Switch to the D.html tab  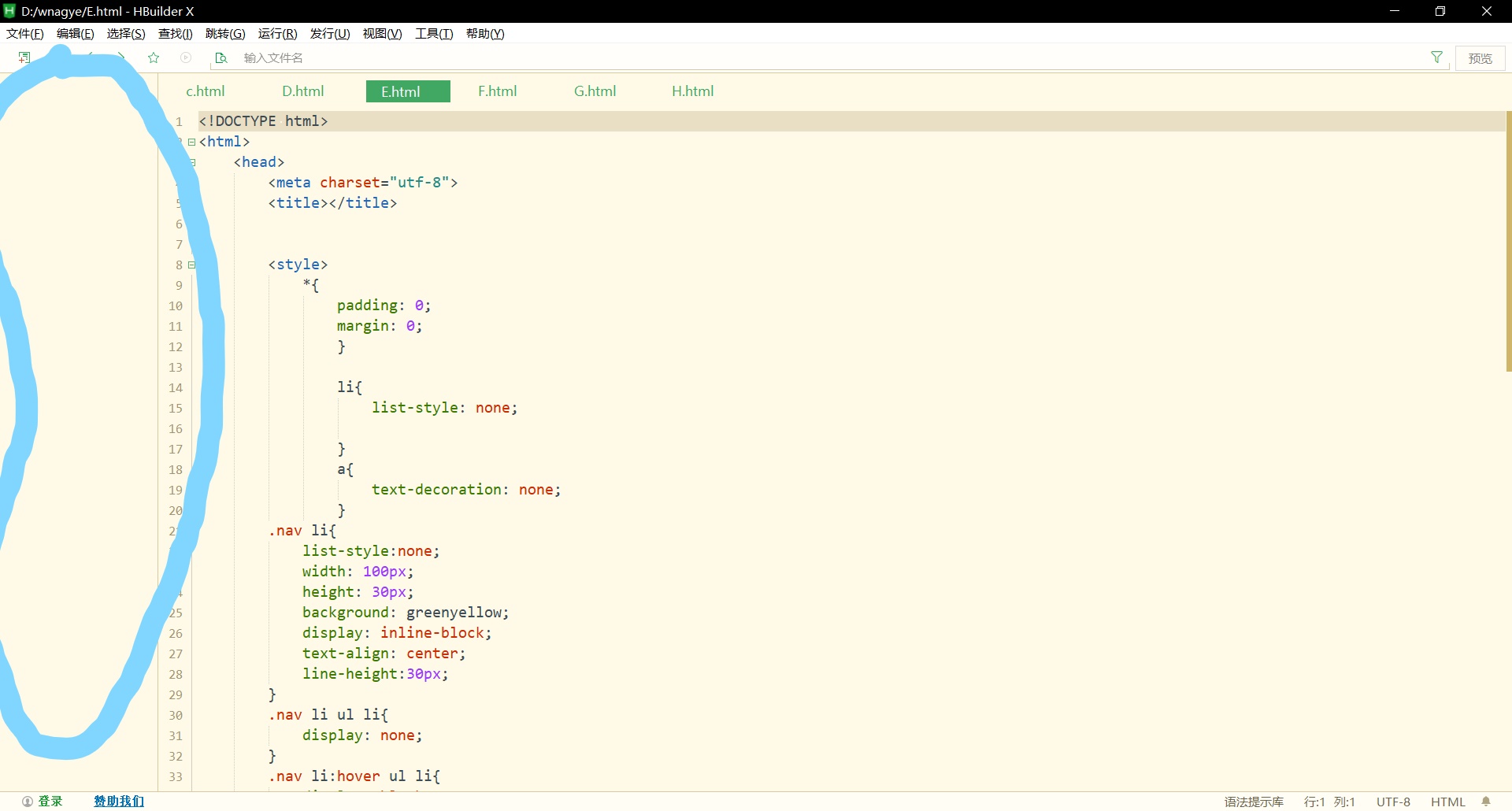point(303,91)
